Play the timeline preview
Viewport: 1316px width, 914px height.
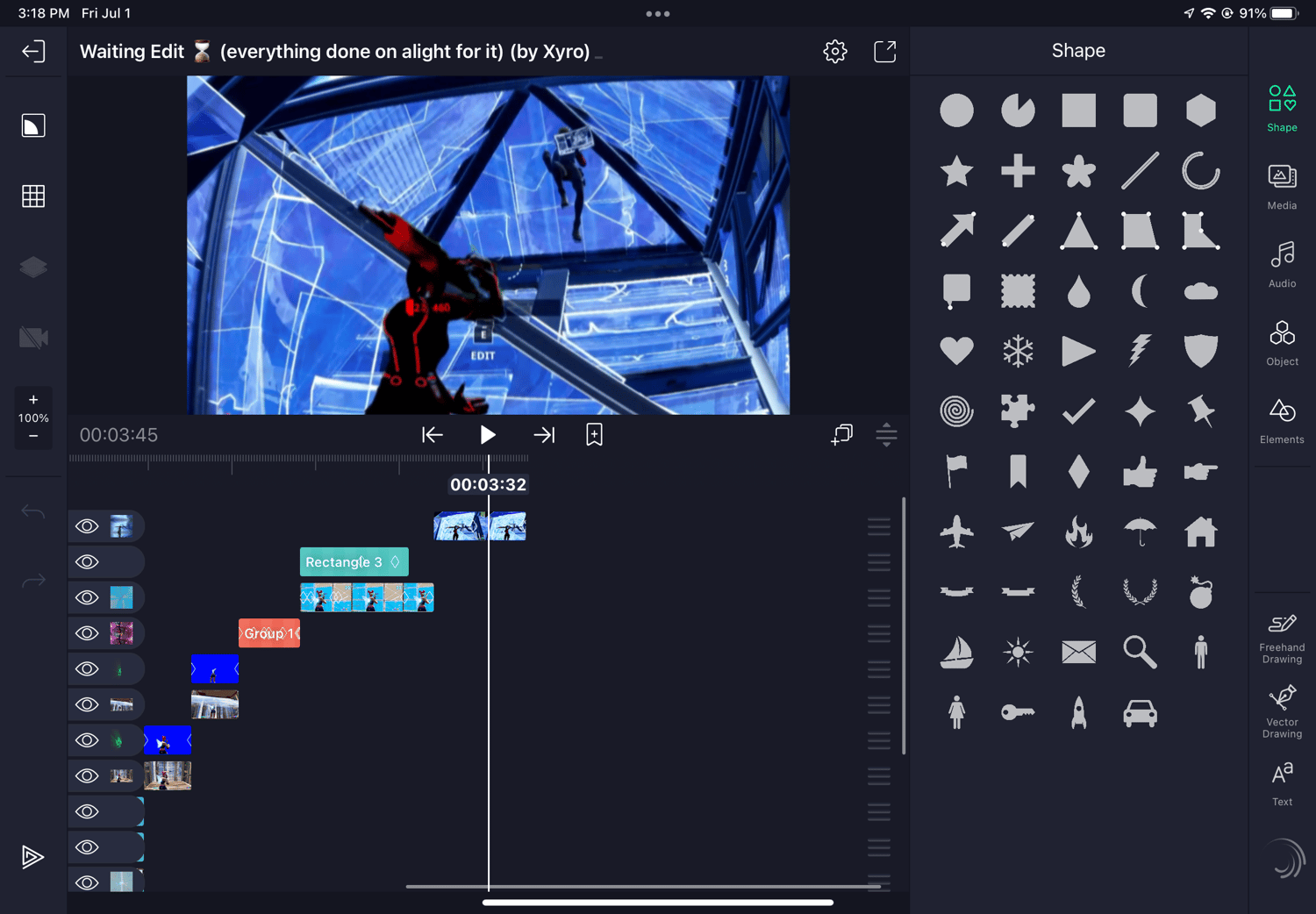point(488,435)
